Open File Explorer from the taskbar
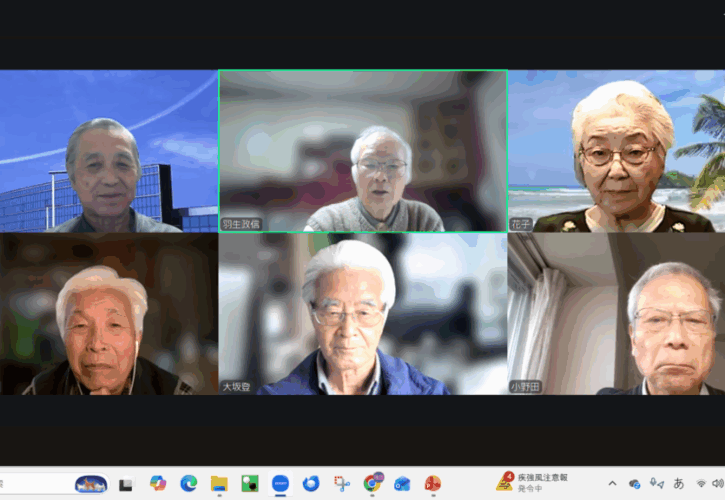The height and width of the screenshot is (500, 725). (219, 483)
